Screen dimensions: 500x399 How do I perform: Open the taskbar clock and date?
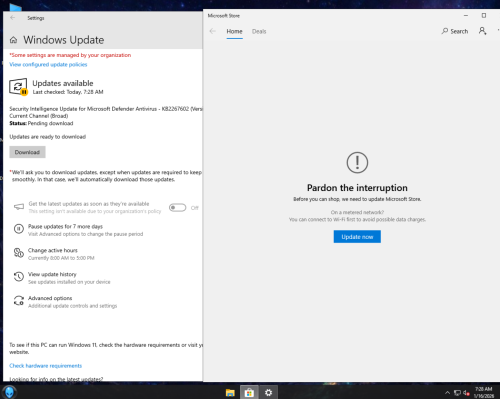[484, 392]
